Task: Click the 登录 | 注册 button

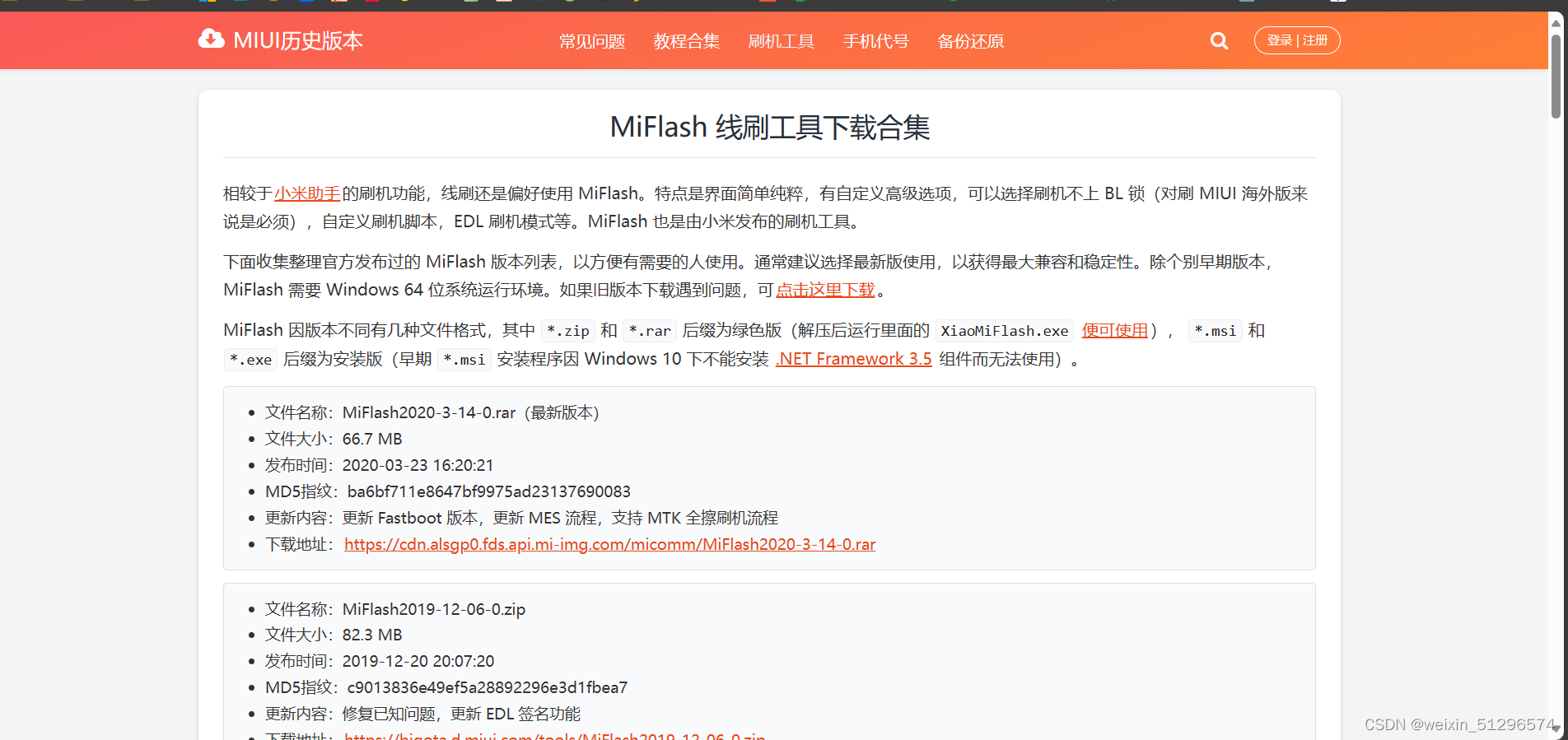Action: [1297, 40]
